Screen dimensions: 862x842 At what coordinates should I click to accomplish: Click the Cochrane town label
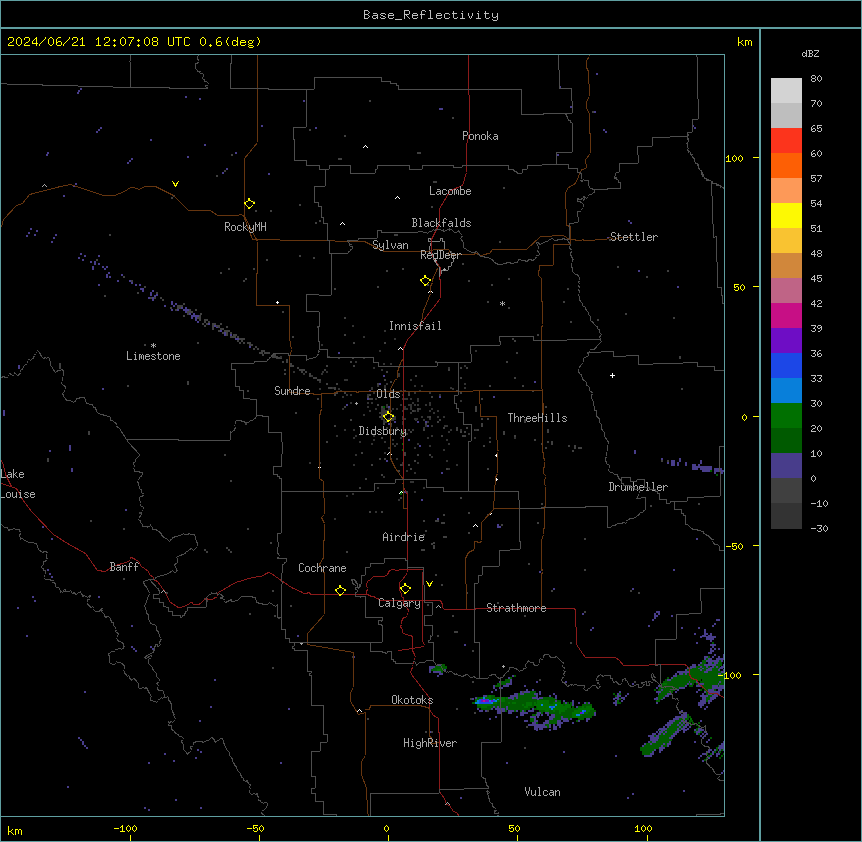(x=322, y=568)
